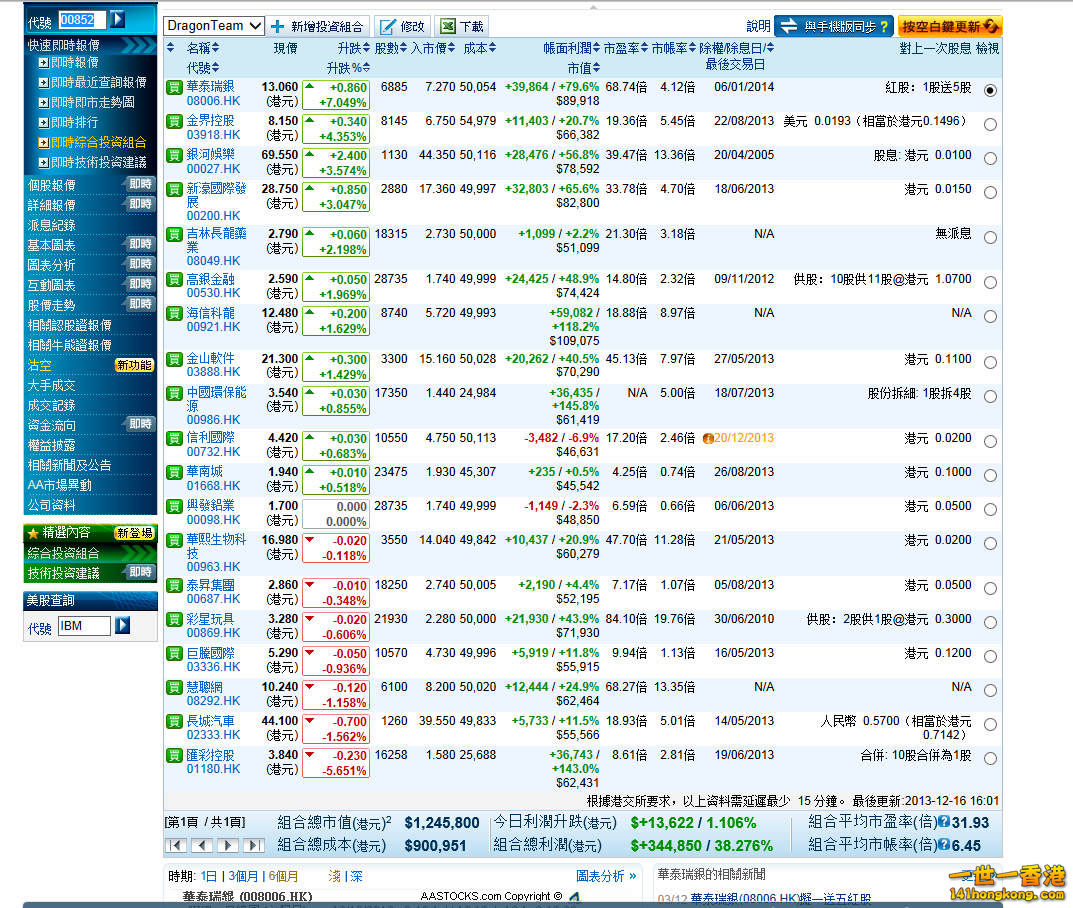Click the green buy icon for 銀河娛樂
The image size is (1073, 908).
[x=174, y=155]
